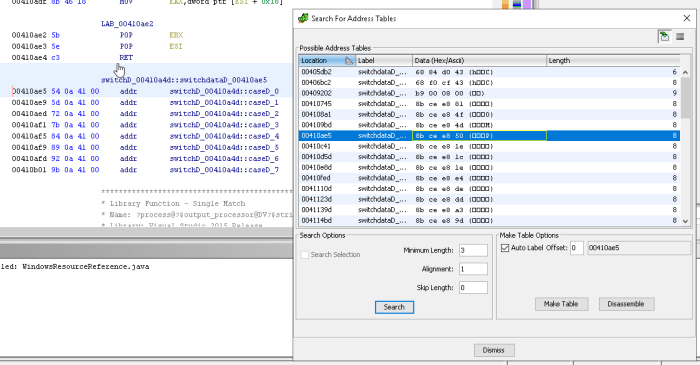
Task: Sort table by Data (Hex/Ascii) column header
Action: click(x=479, y=61)
